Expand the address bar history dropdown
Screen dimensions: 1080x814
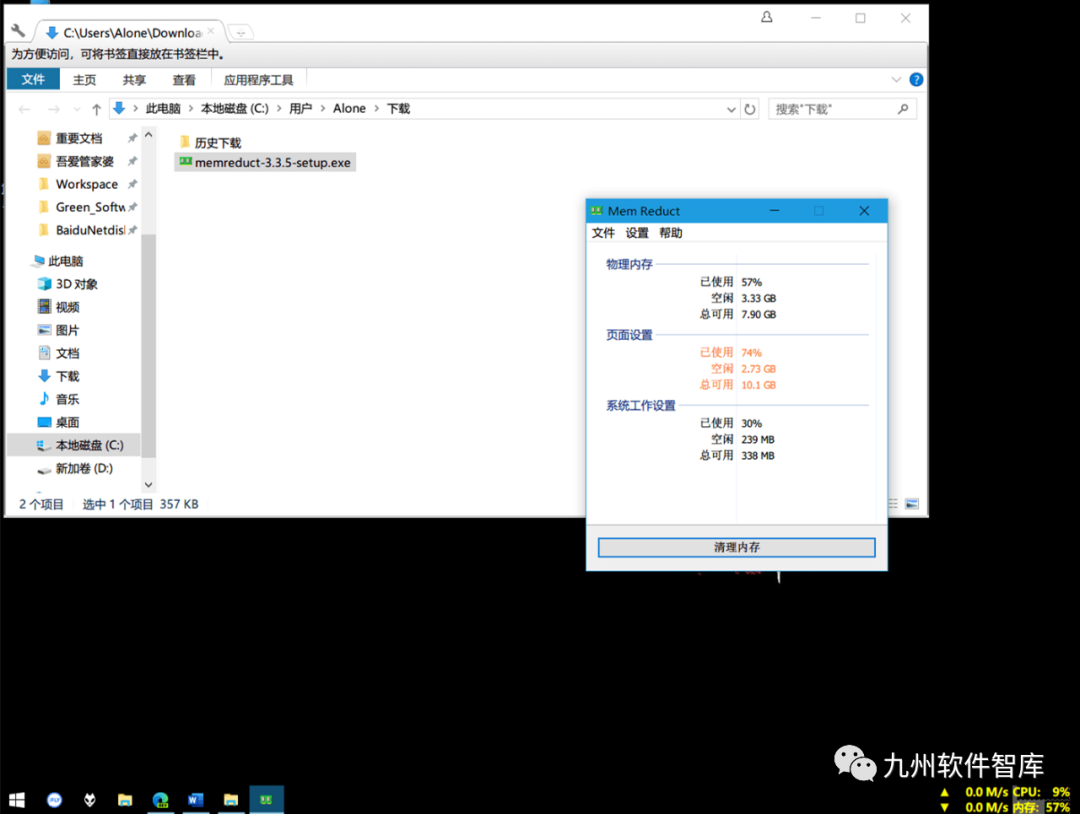[x=731, y=109]
